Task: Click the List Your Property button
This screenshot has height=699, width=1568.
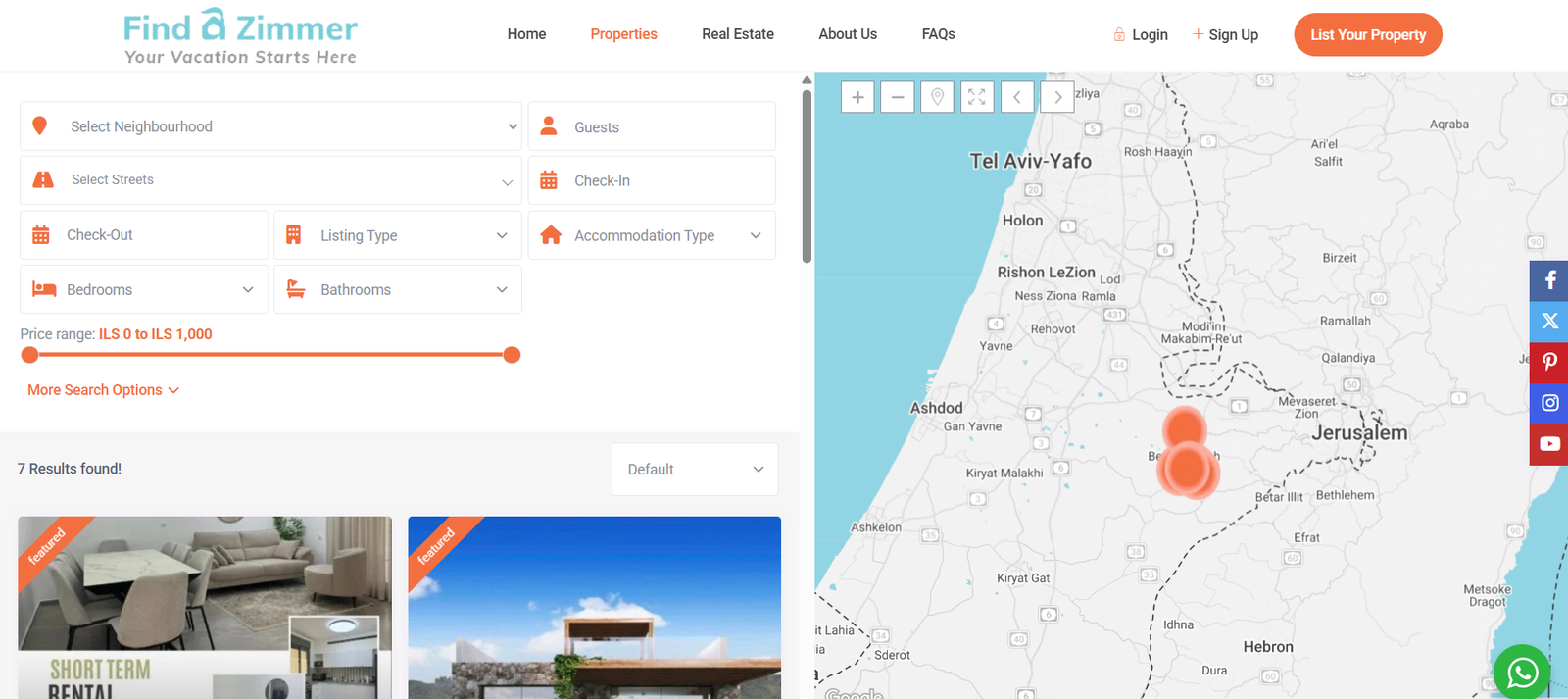Action: click(x=1368, y=34)
